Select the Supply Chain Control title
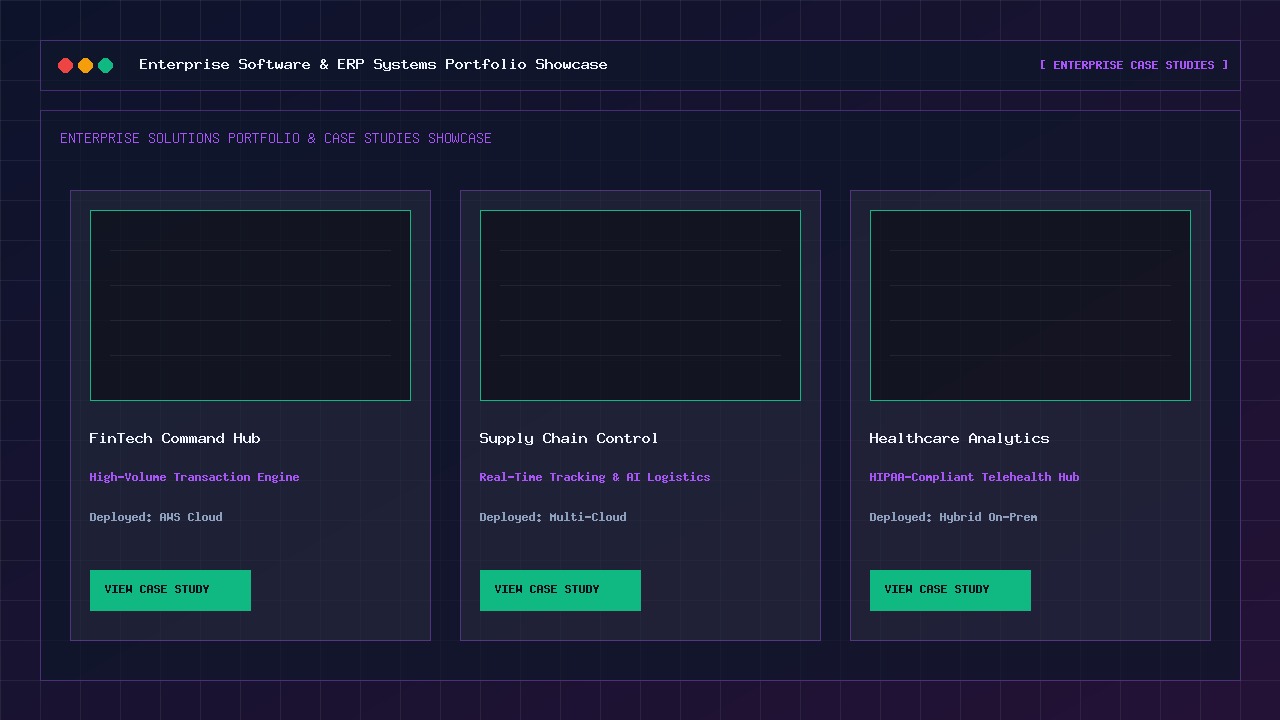Viewport: 1280px width, 720px height. [x=569, y=438]
